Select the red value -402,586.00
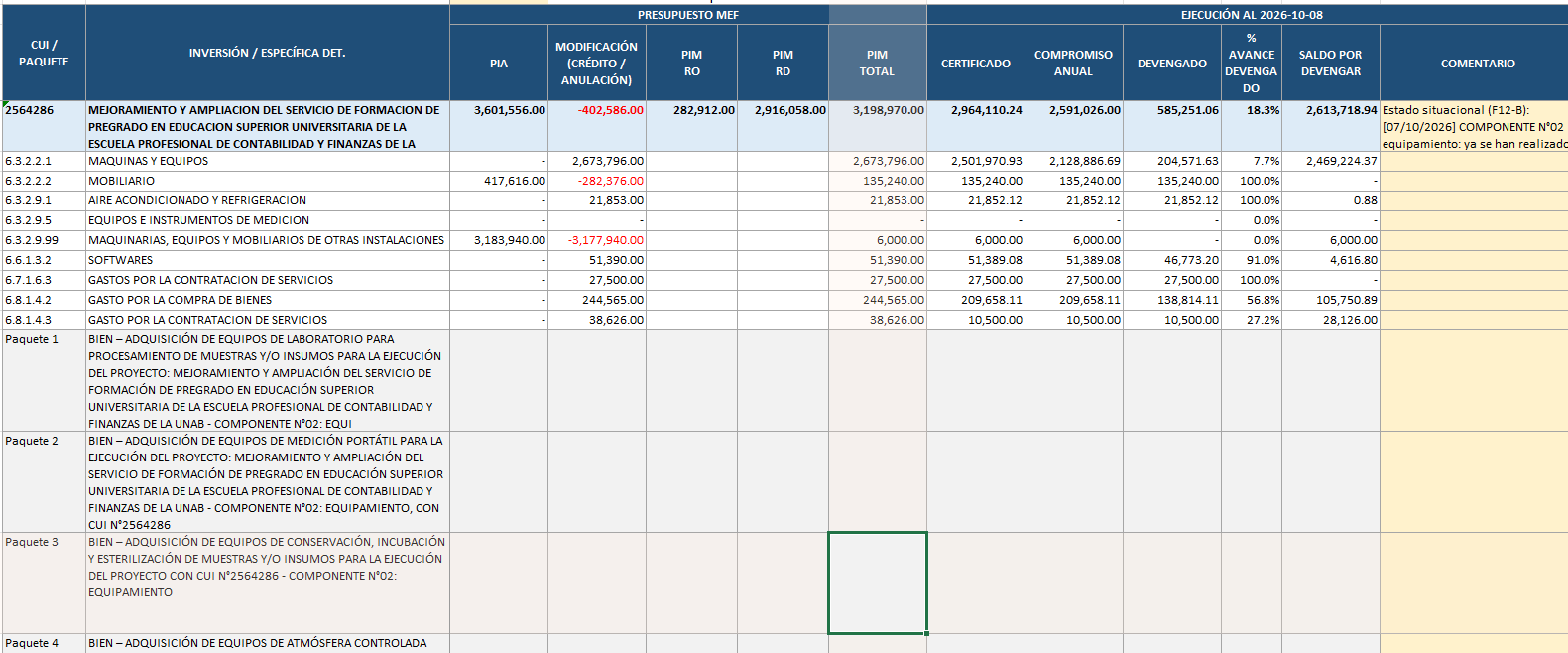The image size is (1568, 653). (x=597, y=126)
